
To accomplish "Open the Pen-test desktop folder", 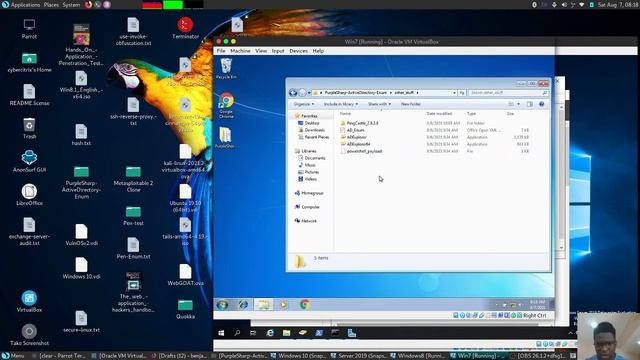I will pos(133,216).
